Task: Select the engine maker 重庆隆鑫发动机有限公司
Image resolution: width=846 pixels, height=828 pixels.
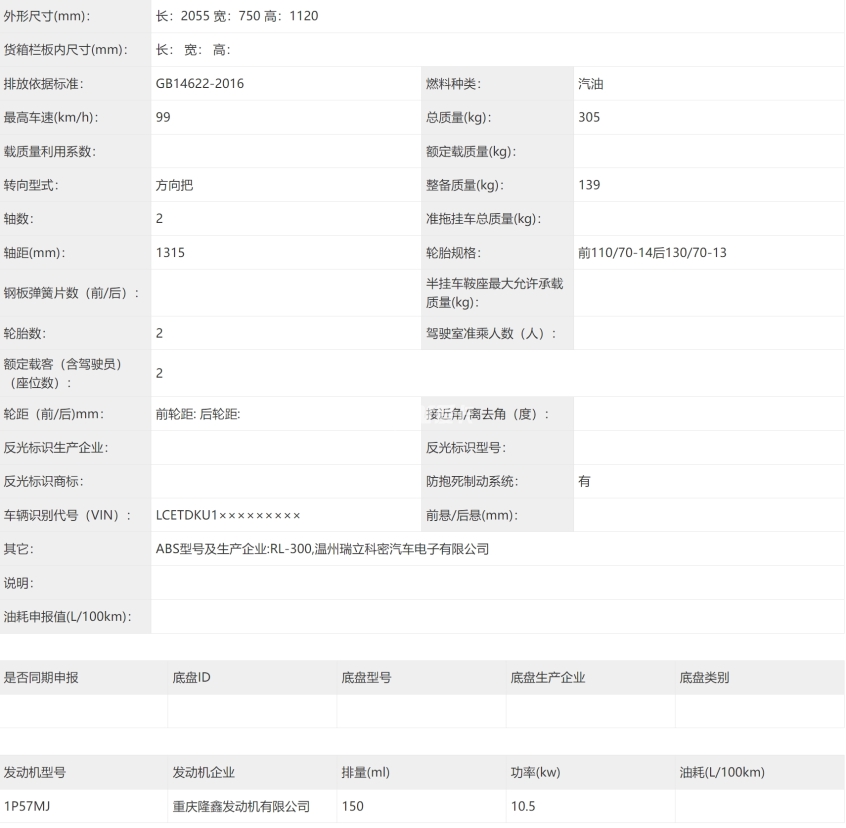Action: 241,806
